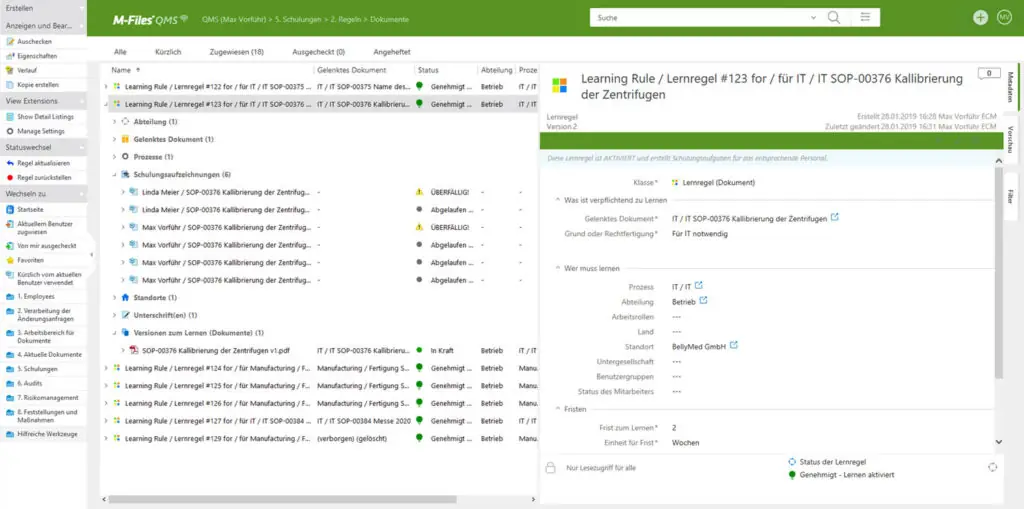Click Regel aktualisieren status change
1024x509 pixels.
43,163
